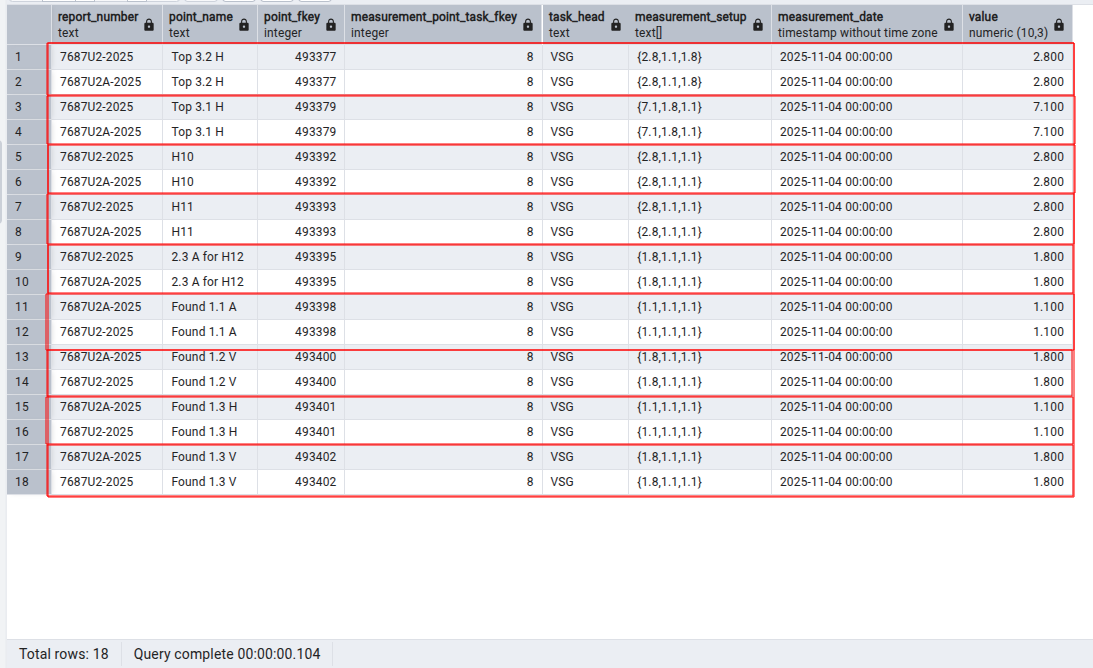Click 'Total rows: 18' in status bar
Viewport: 1093px width, 668px height.
tap(63, 654)
